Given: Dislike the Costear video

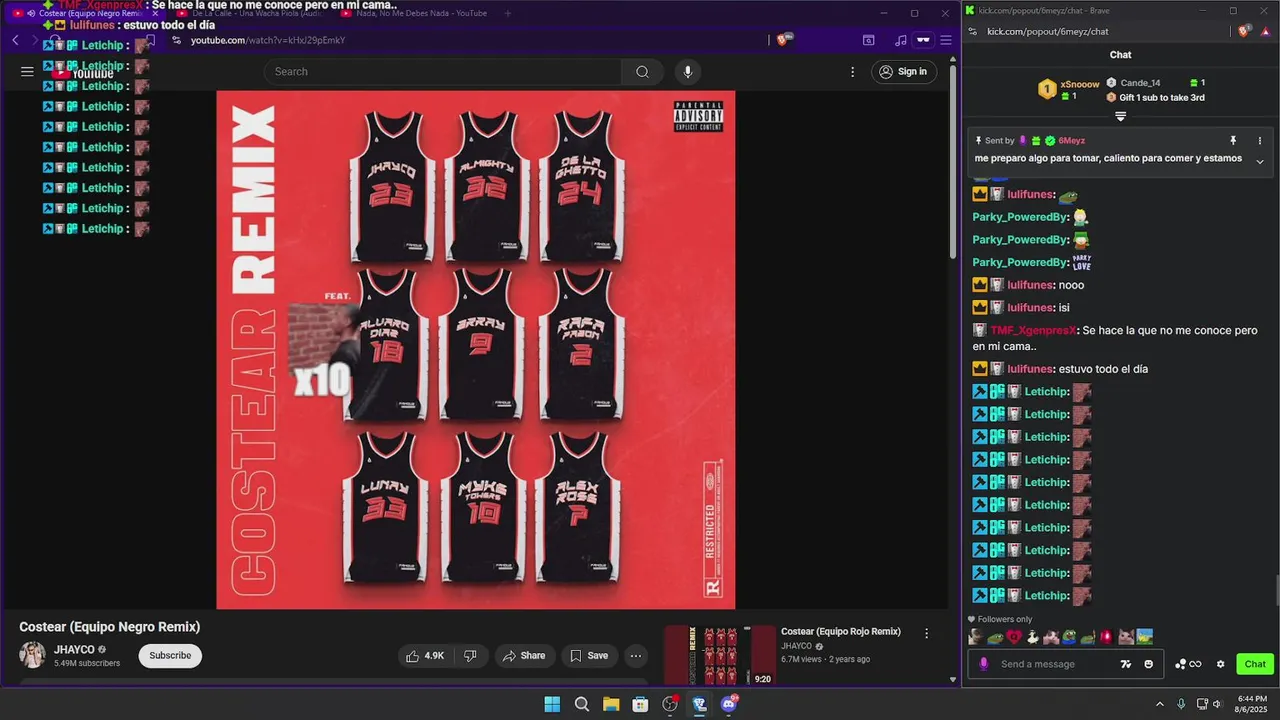Looking at the screenshot, I should [x=470, y=656].
